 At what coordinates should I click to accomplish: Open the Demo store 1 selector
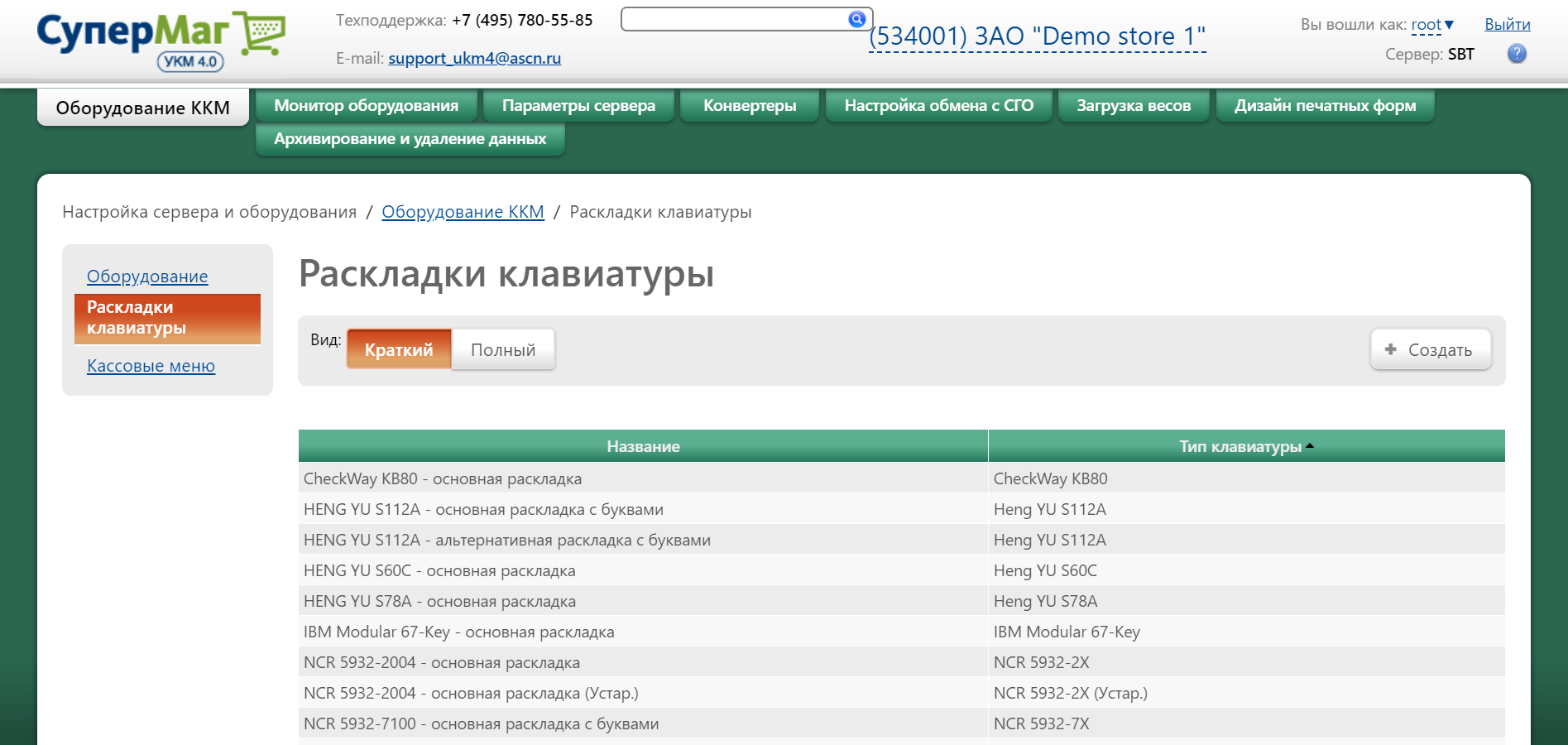1037,36
